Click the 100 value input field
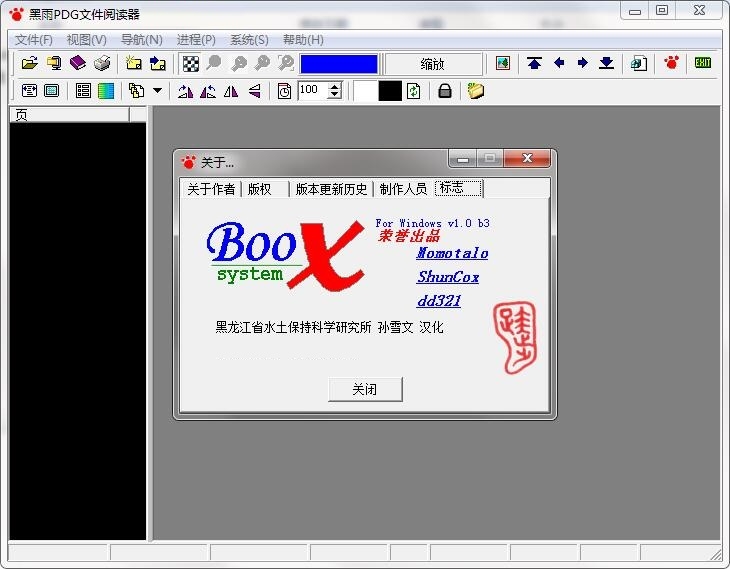The image size is (730, 569). [x=313, y=90]
